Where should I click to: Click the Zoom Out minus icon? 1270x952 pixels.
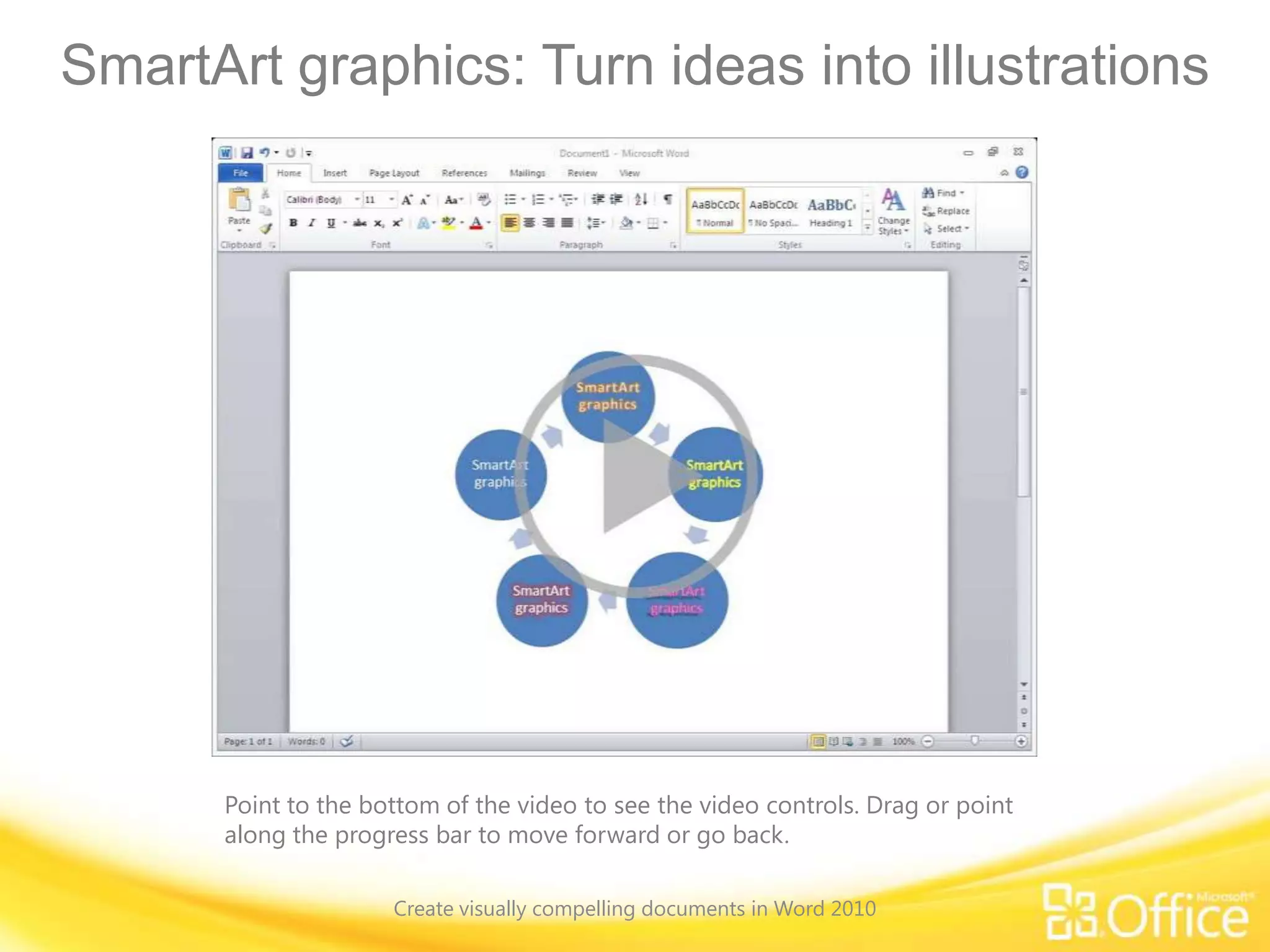tap(928, 741)
